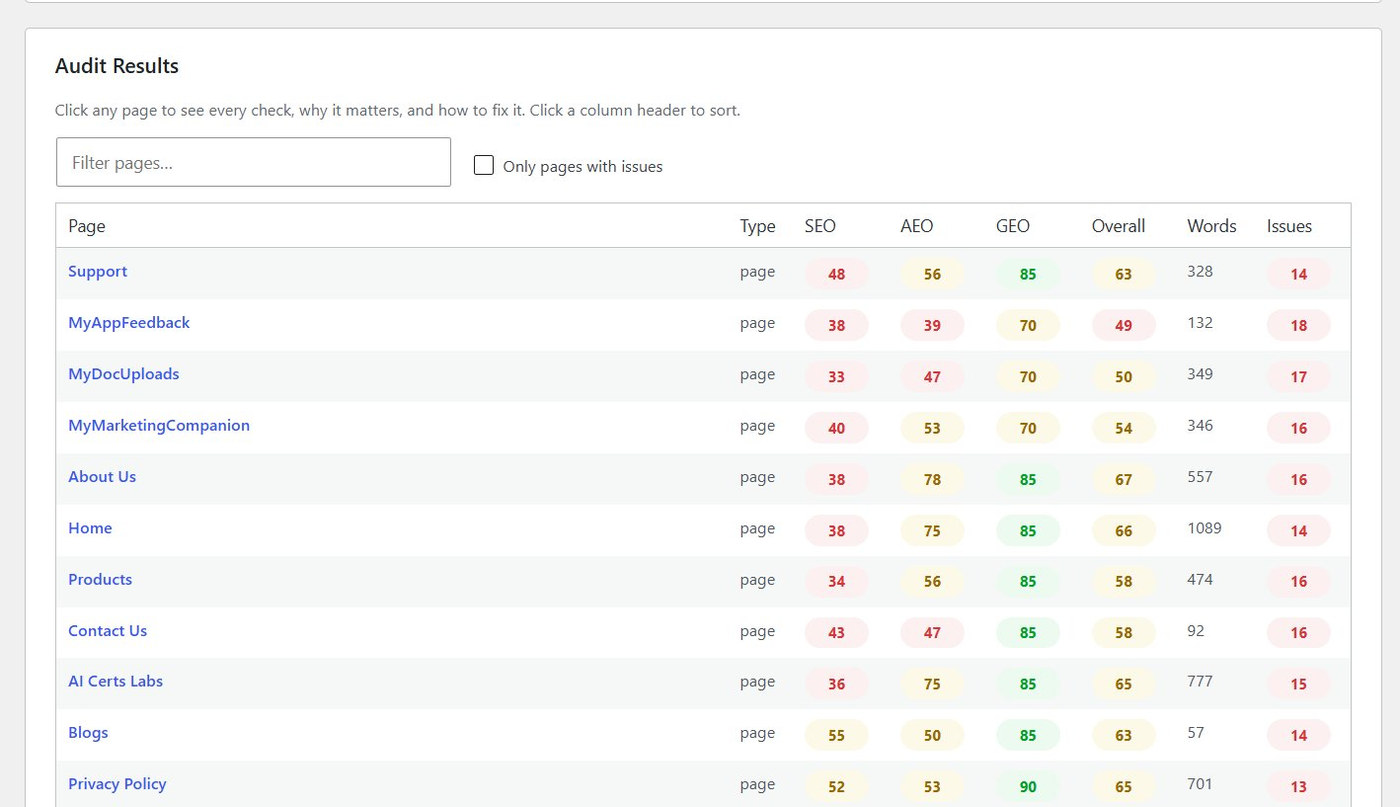Click word count 57 in Blogs row
The width and height of the screenshot is (1400, 807).
coord(1196,733)
